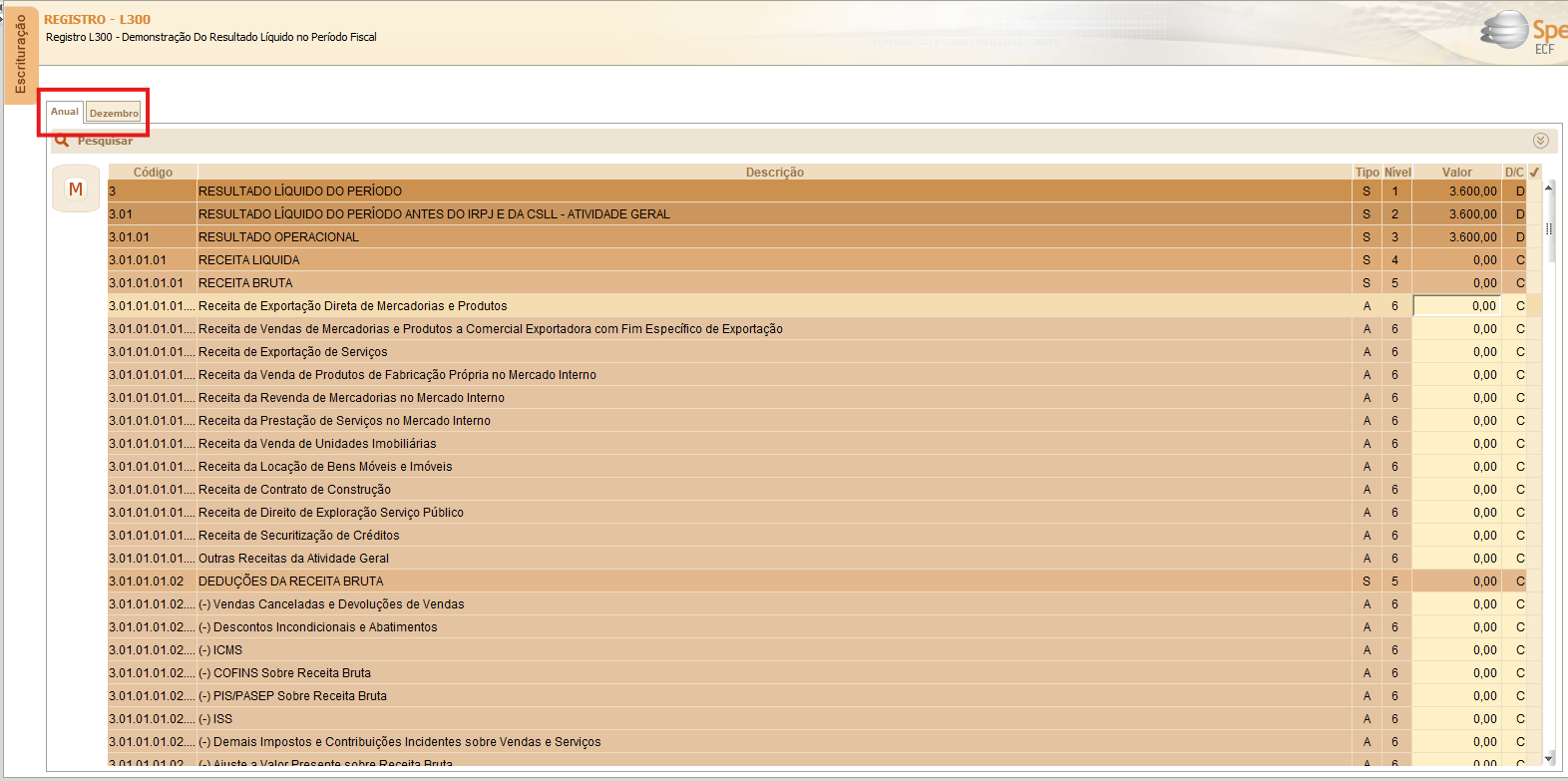The image size is (1568, 781).
Task: Select row Receita da Prestação de Serviços no Mercado Interno
Action: tap(824, 420)
